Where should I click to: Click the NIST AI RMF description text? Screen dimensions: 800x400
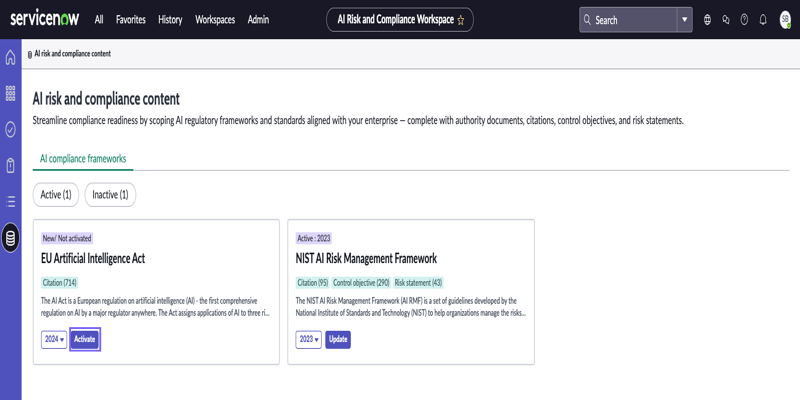(410, 307)
